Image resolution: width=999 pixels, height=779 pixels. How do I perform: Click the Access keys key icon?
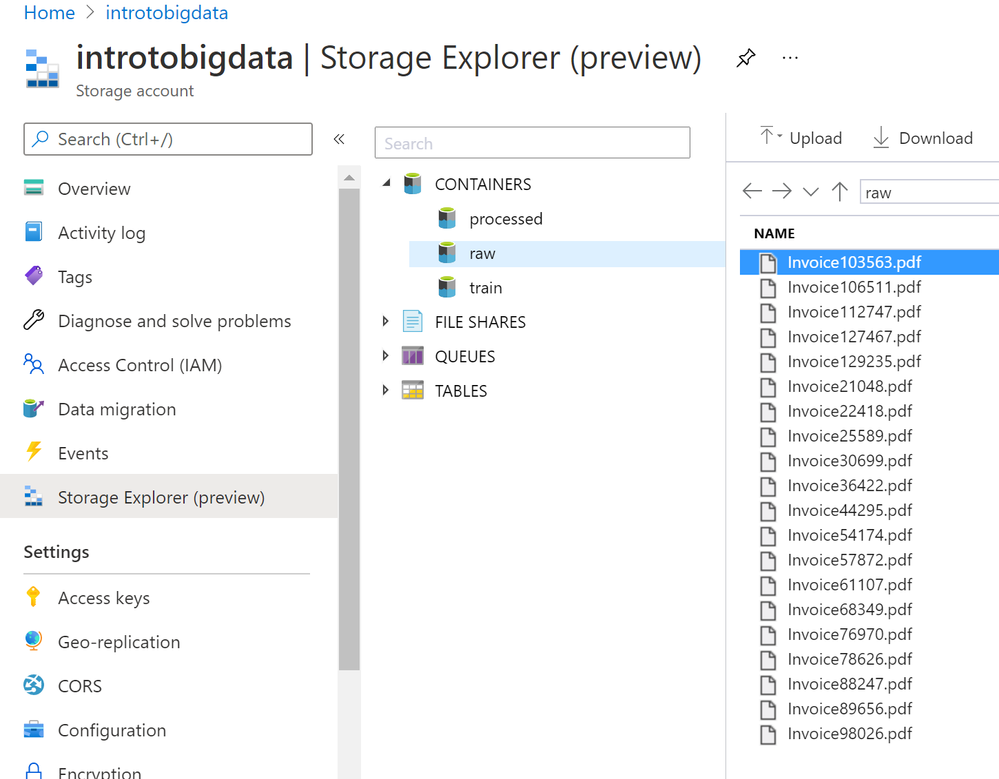coord(34,598)
